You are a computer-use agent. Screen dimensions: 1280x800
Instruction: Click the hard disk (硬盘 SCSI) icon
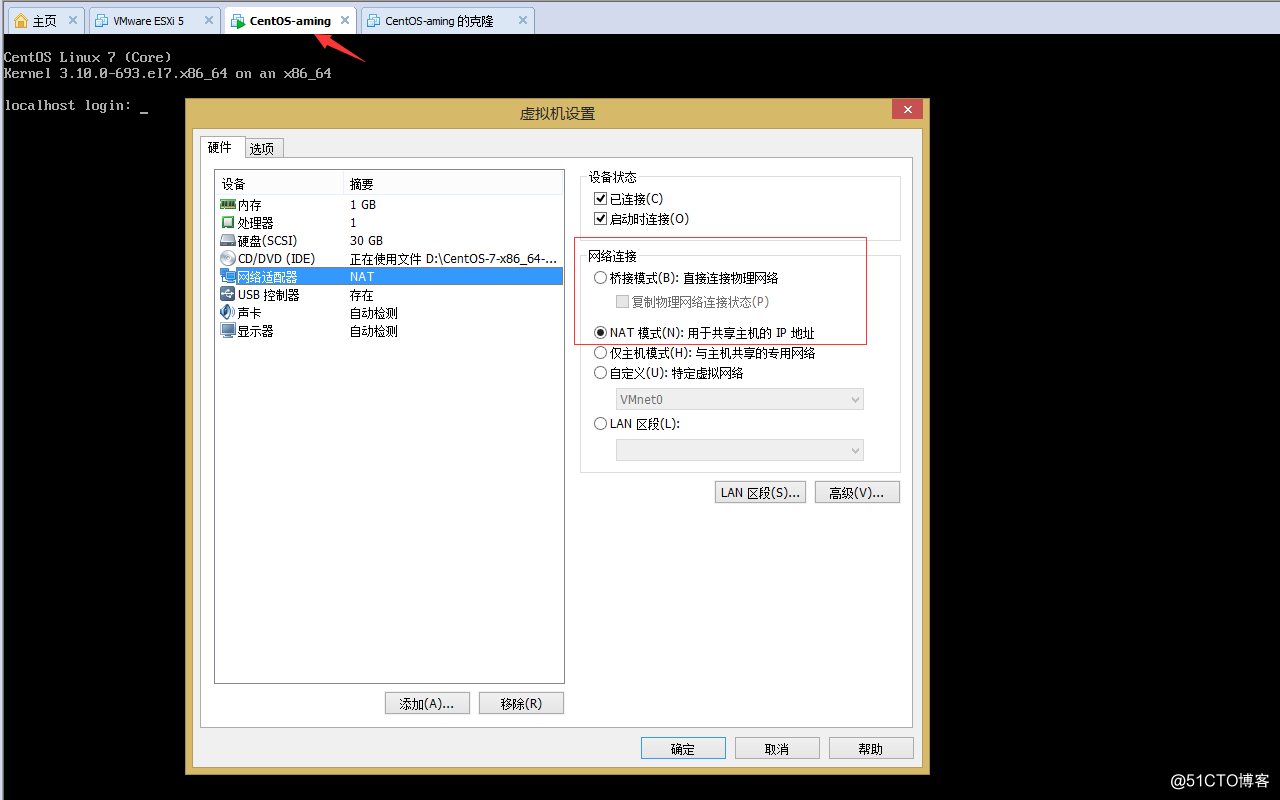click(228, 240)
